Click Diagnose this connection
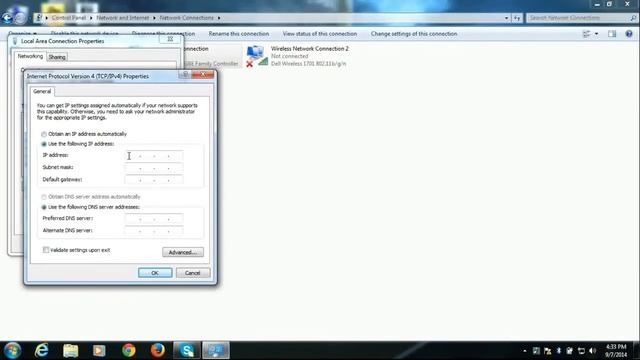 pos(163,34)
